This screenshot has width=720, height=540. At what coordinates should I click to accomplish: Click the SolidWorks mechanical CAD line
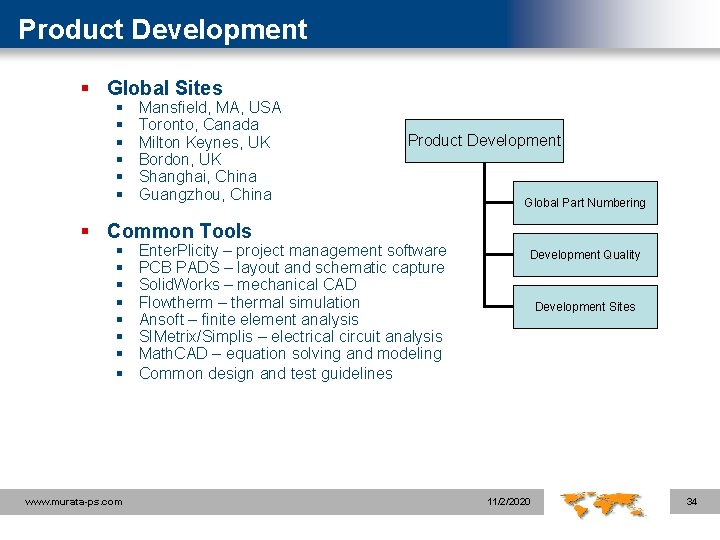click(248, 284)
